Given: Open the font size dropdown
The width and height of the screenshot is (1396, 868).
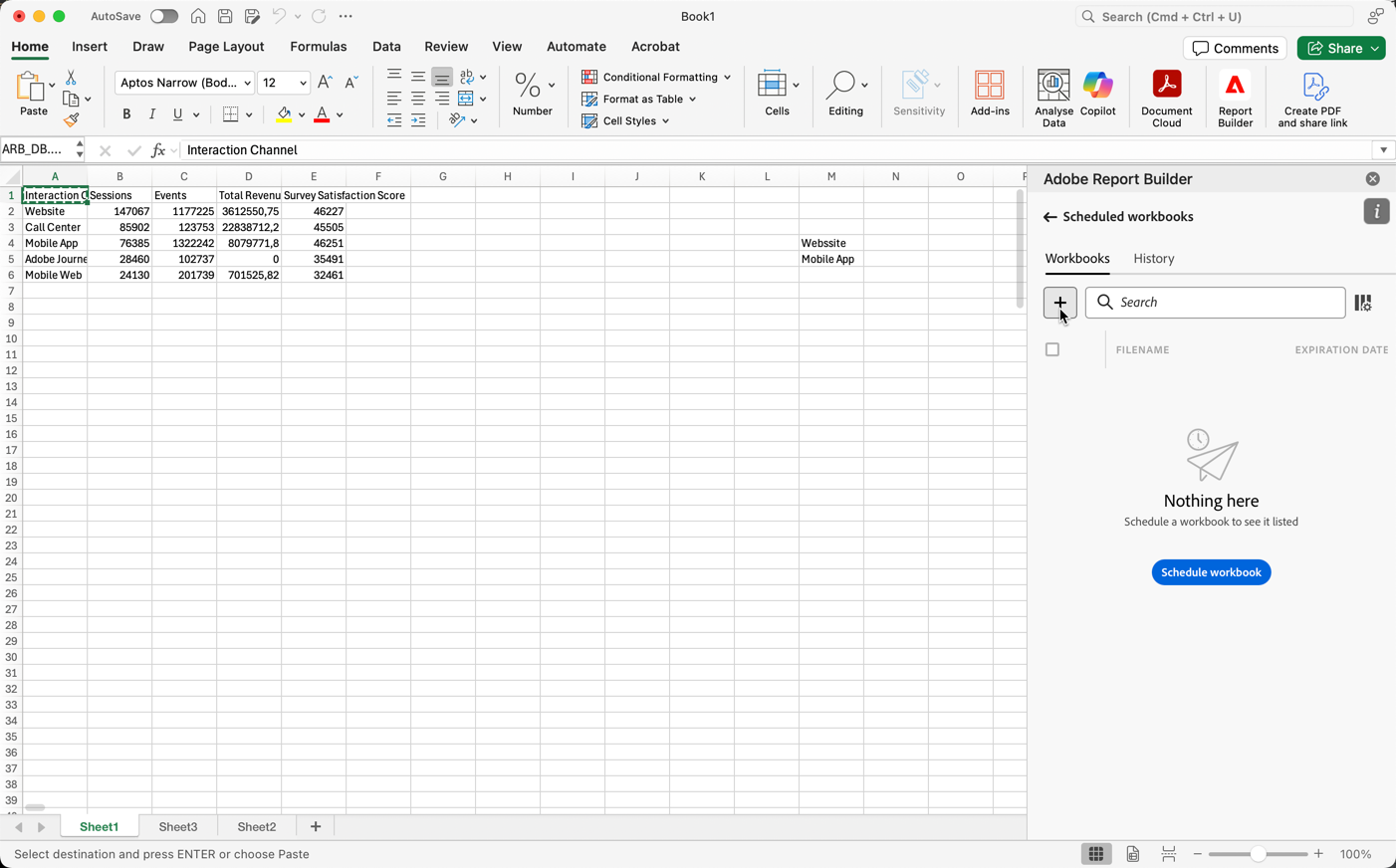Looking at the screenshot, I should click(x=303, y=83).
